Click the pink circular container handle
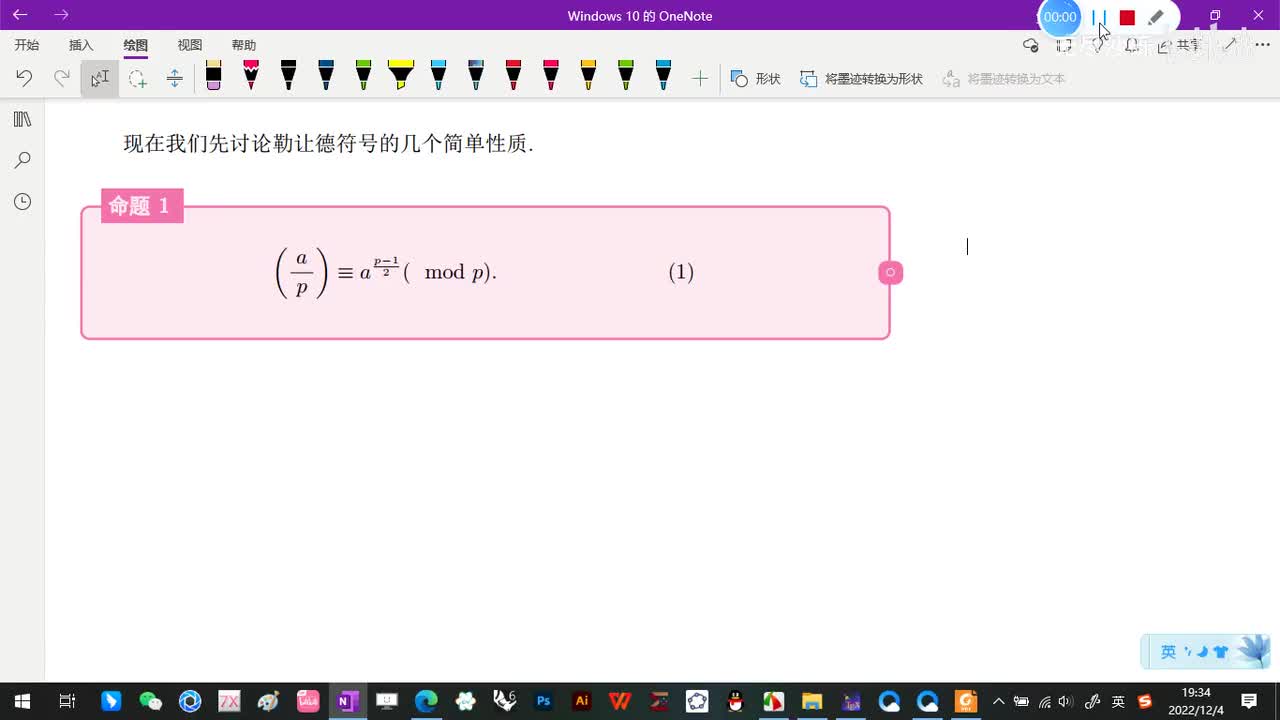This screenshot has width=1280, height=720. click(x=890, y=272)
